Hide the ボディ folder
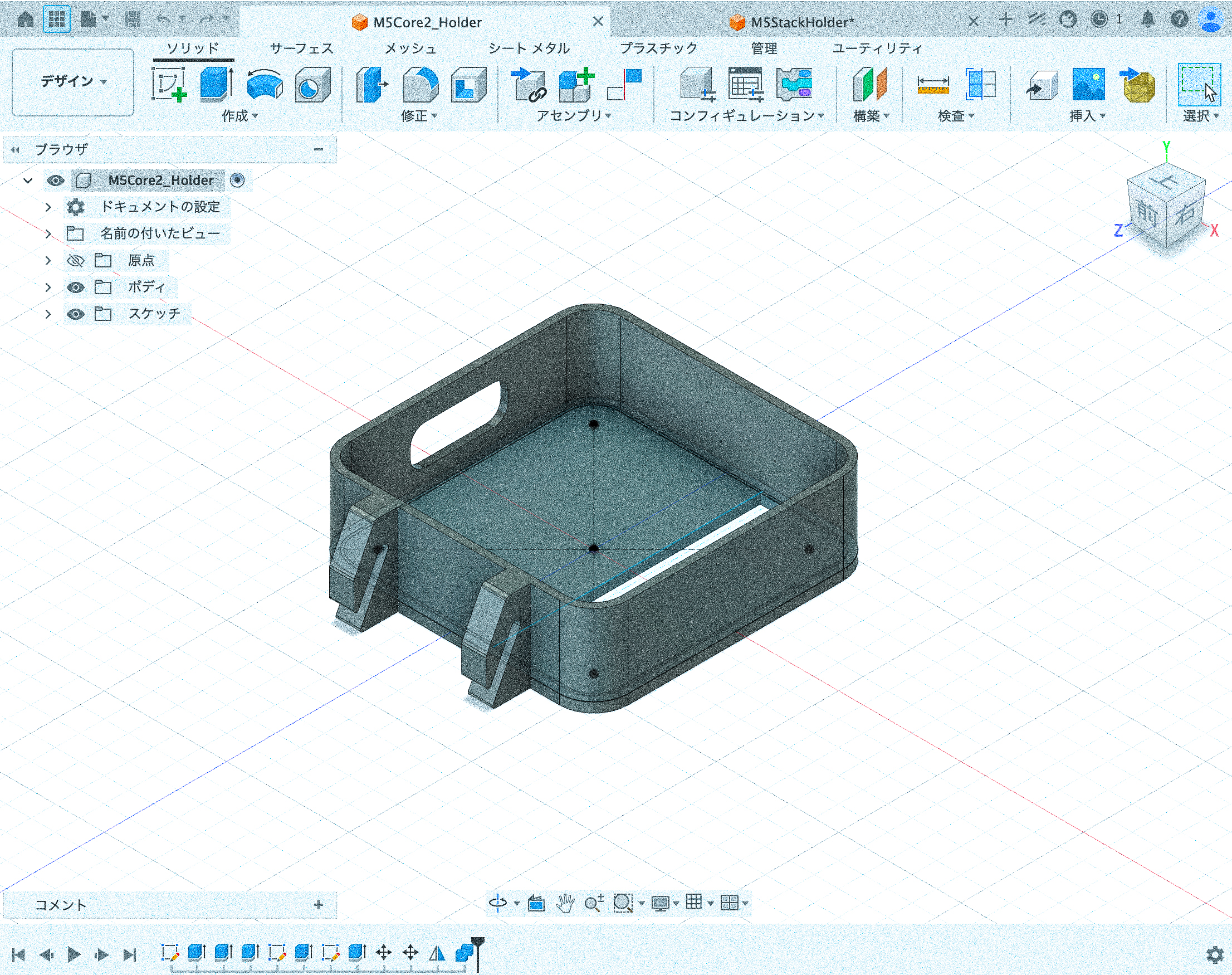The width and height of the screenshot is (1232, 975). pos(75,287)
